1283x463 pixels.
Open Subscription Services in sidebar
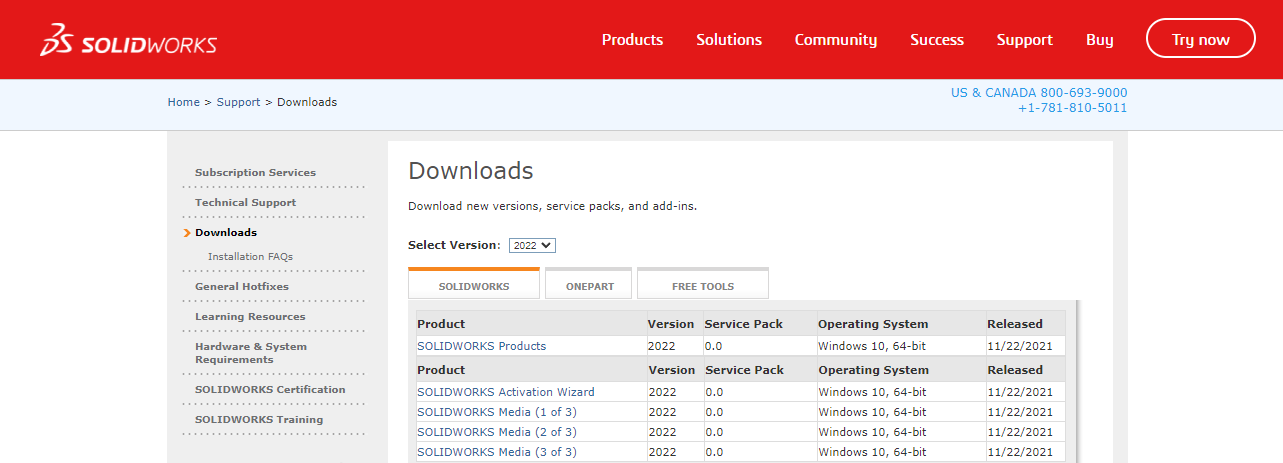[x=255, y=173]
